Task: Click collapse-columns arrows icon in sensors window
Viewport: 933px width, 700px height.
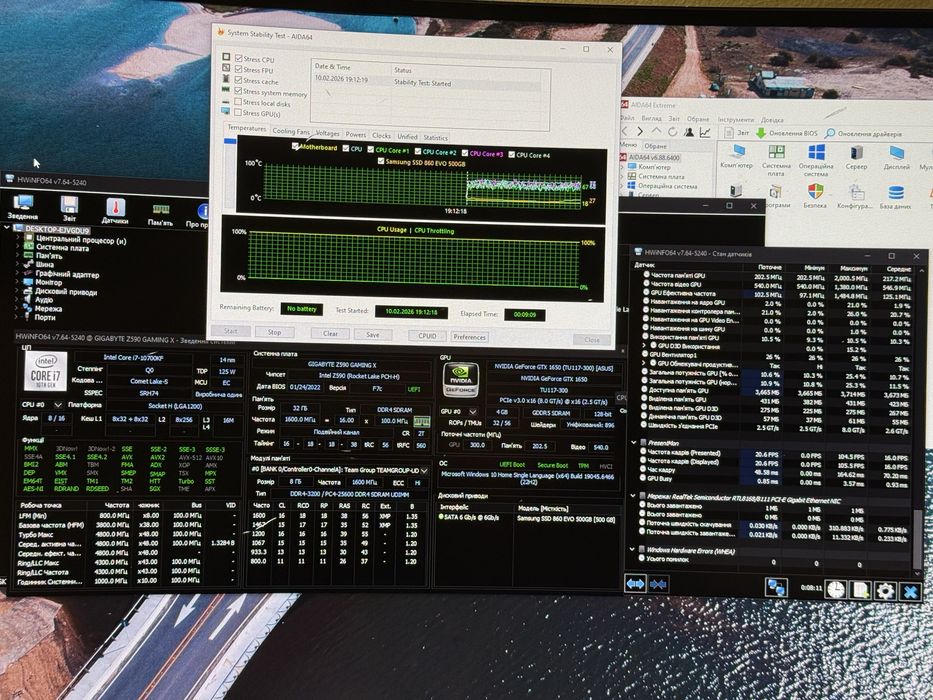Action: (x=658, y=585)
